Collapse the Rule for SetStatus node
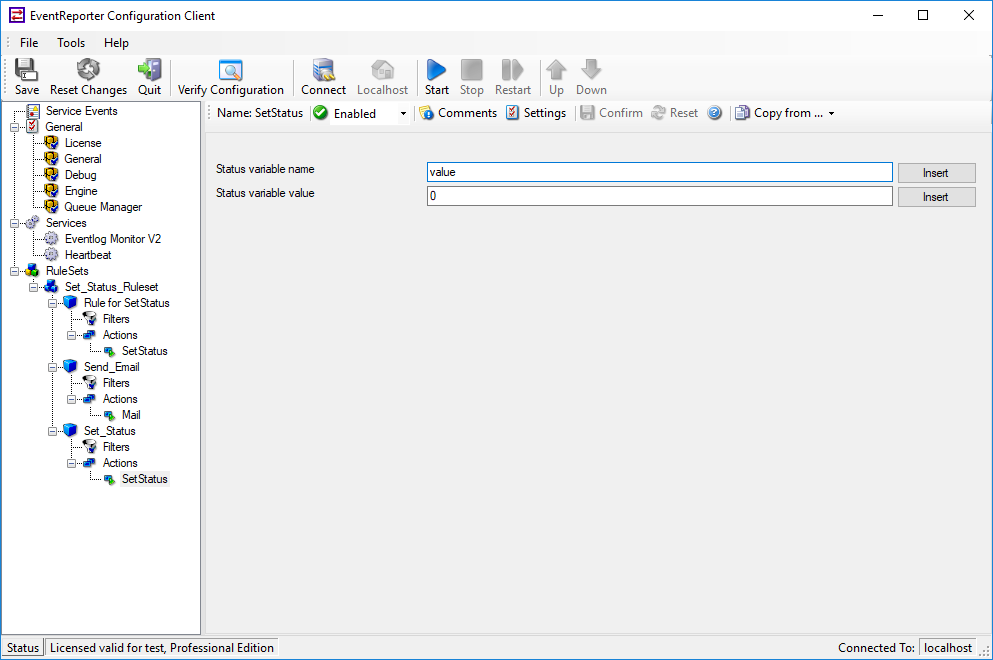 pos(53,303)
